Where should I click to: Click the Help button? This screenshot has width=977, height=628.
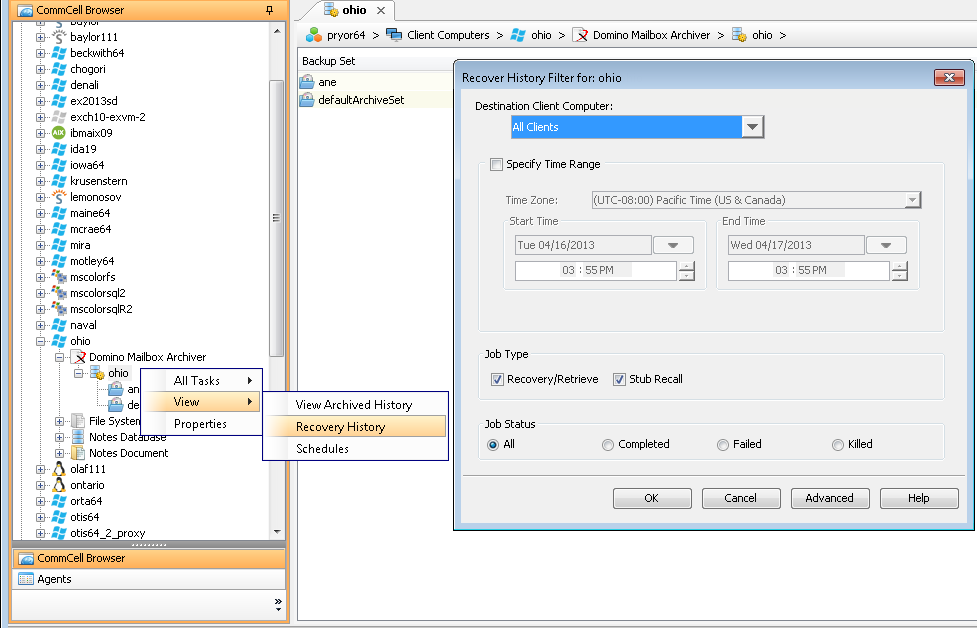(x=919, y=498)
